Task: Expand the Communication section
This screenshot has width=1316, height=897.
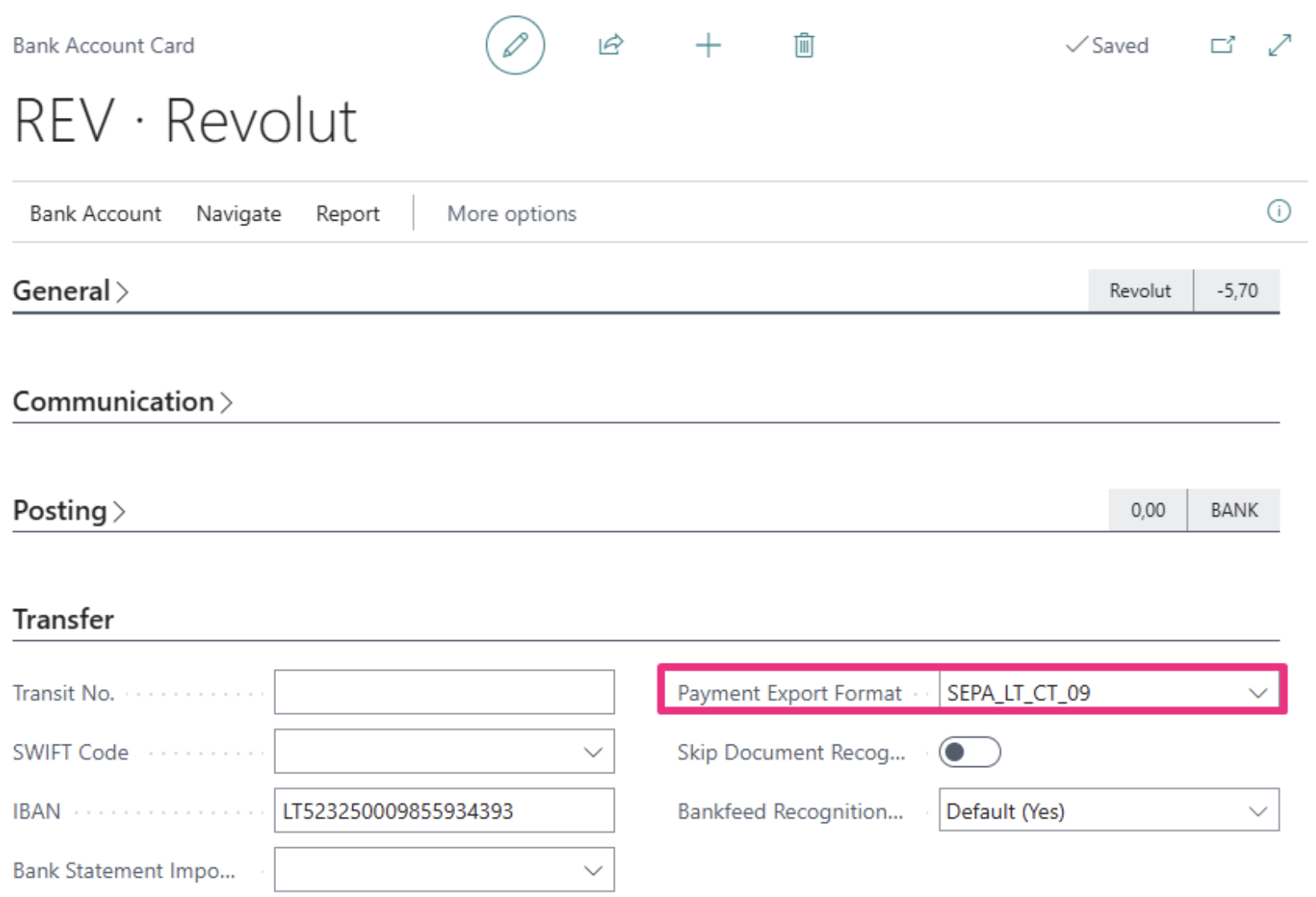Action: pyautogui.click(x=123, y=401)
